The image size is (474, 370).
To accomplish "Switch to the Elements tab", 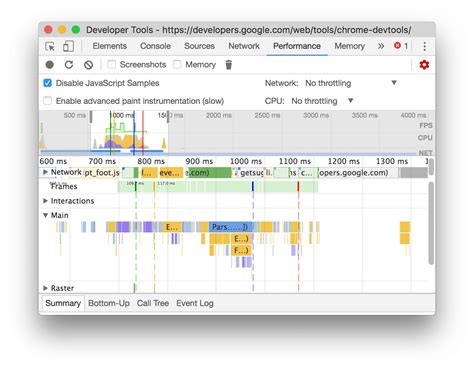I will 110,46.
